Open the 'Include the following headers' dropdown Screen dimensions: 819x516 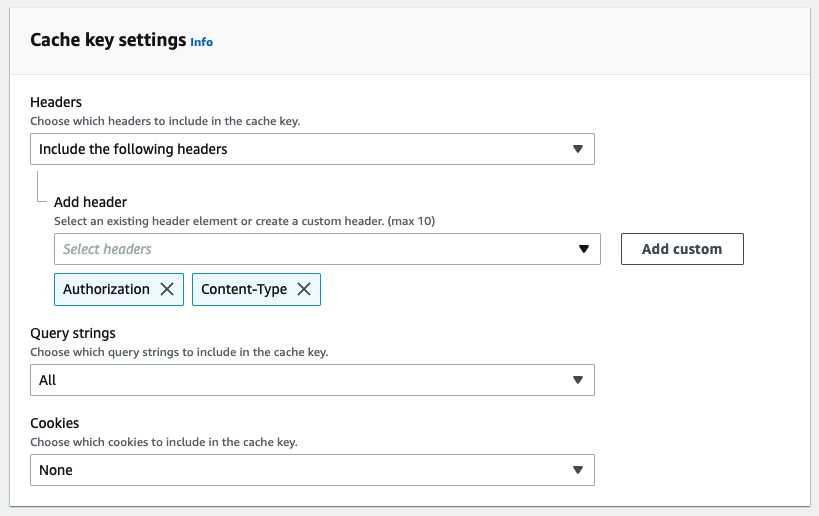pos(300,149)
